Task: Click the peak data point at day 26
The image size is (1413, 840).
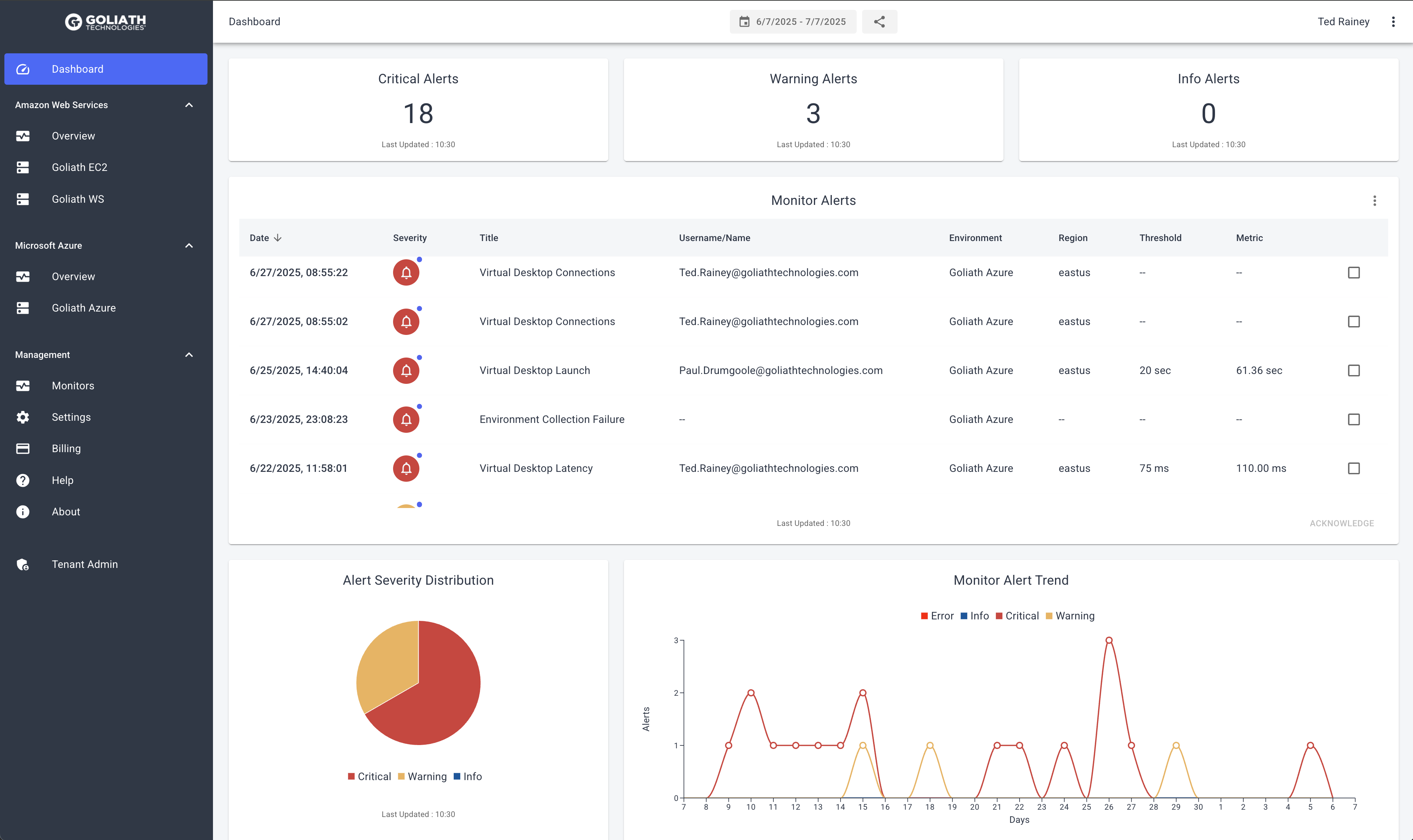Action: coord(1109,641)
